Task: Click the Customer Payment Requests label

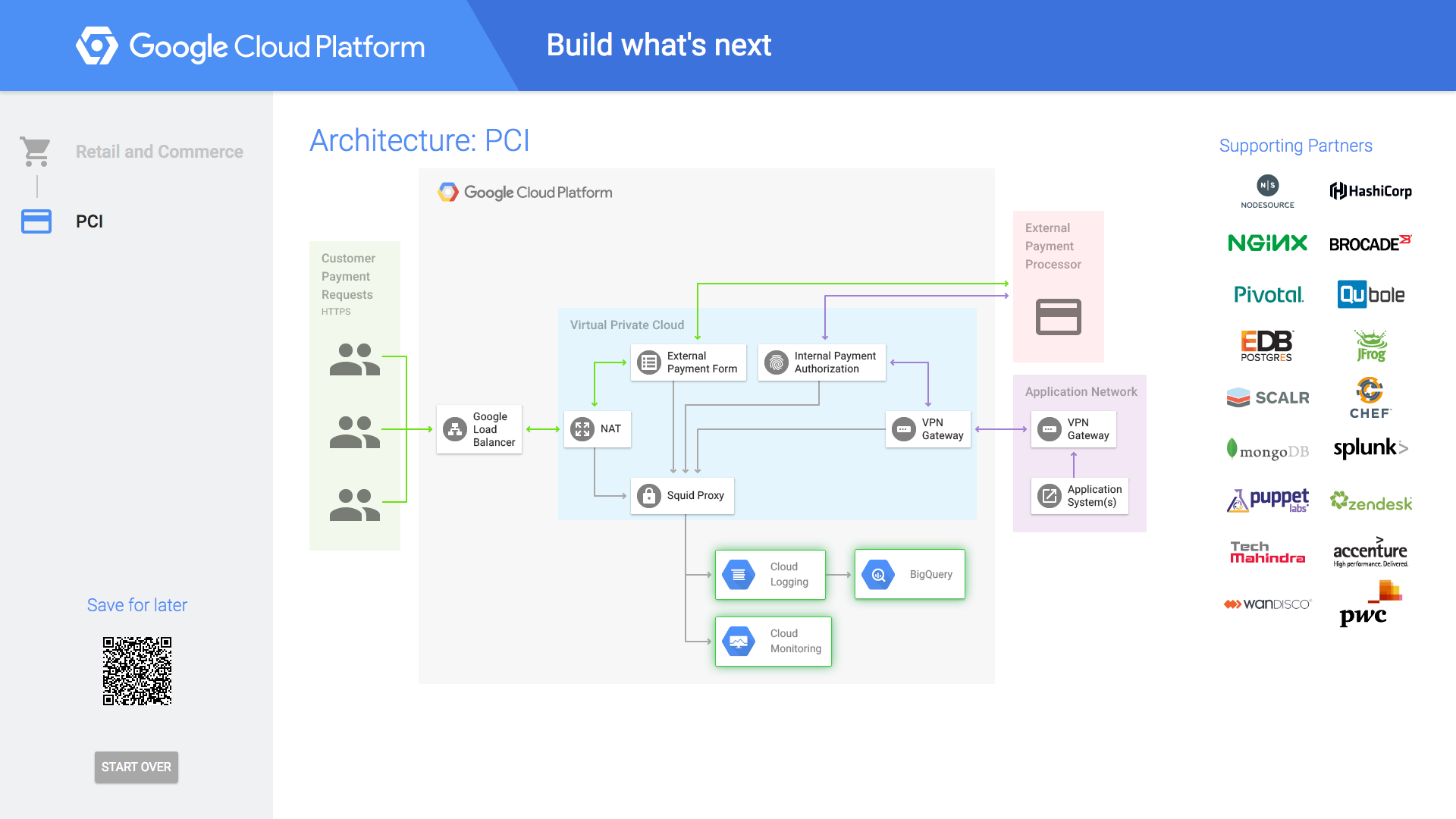Action: pos(348,277)
